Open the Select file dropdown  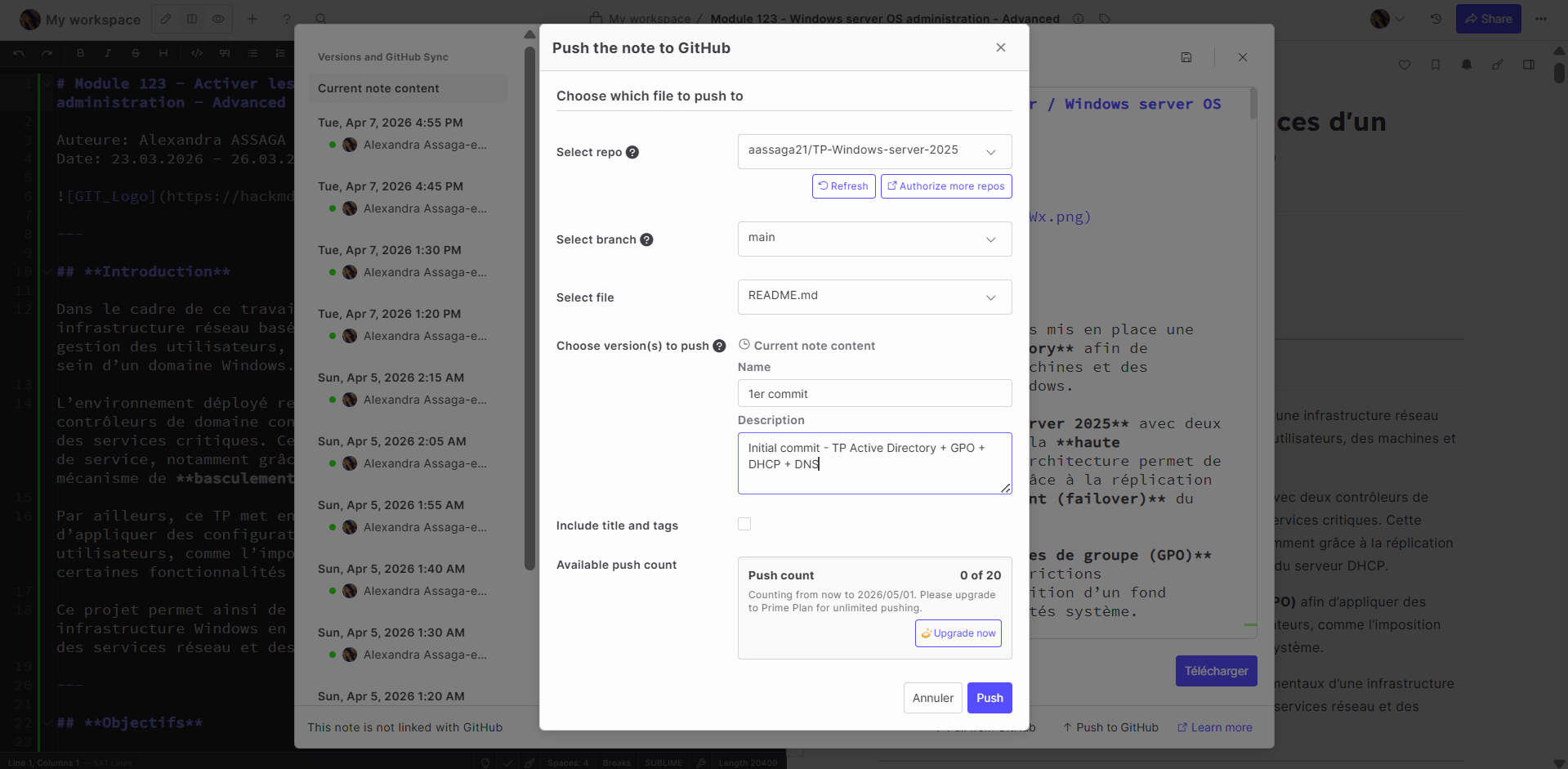874,297
